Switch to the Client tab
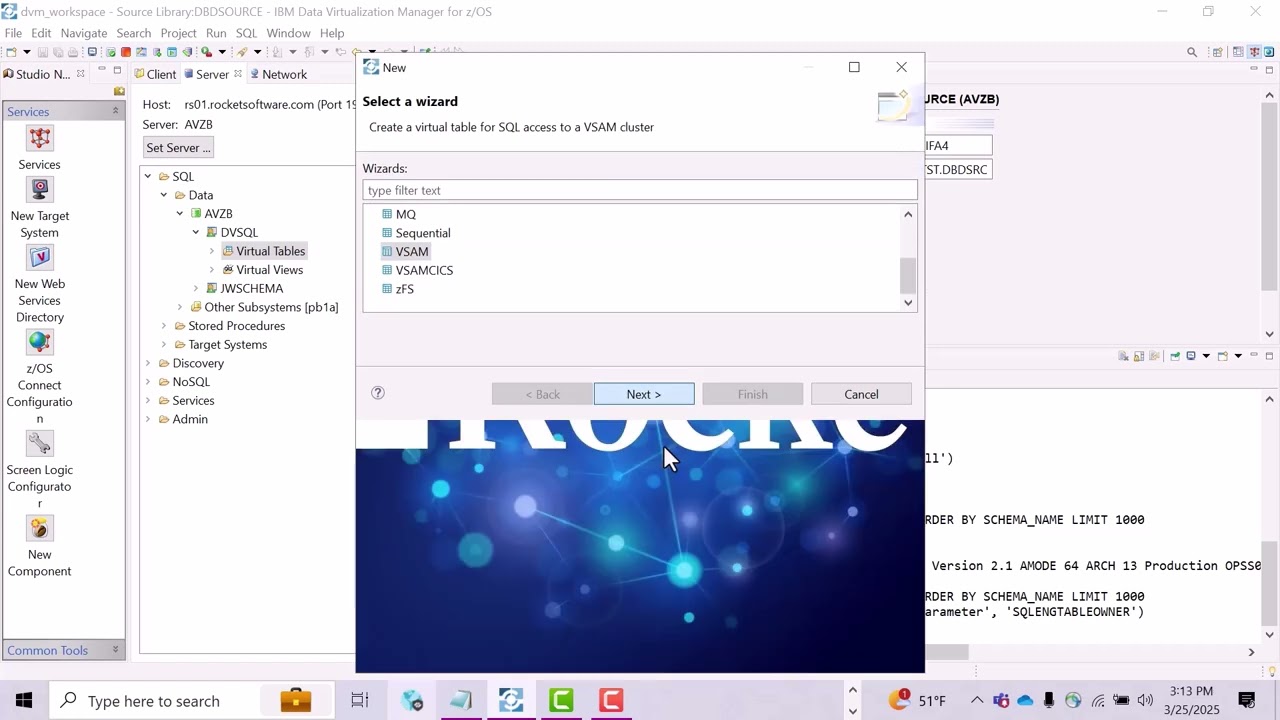The image size is (1280, 720). pyautogui.click(x=155, y=74)
